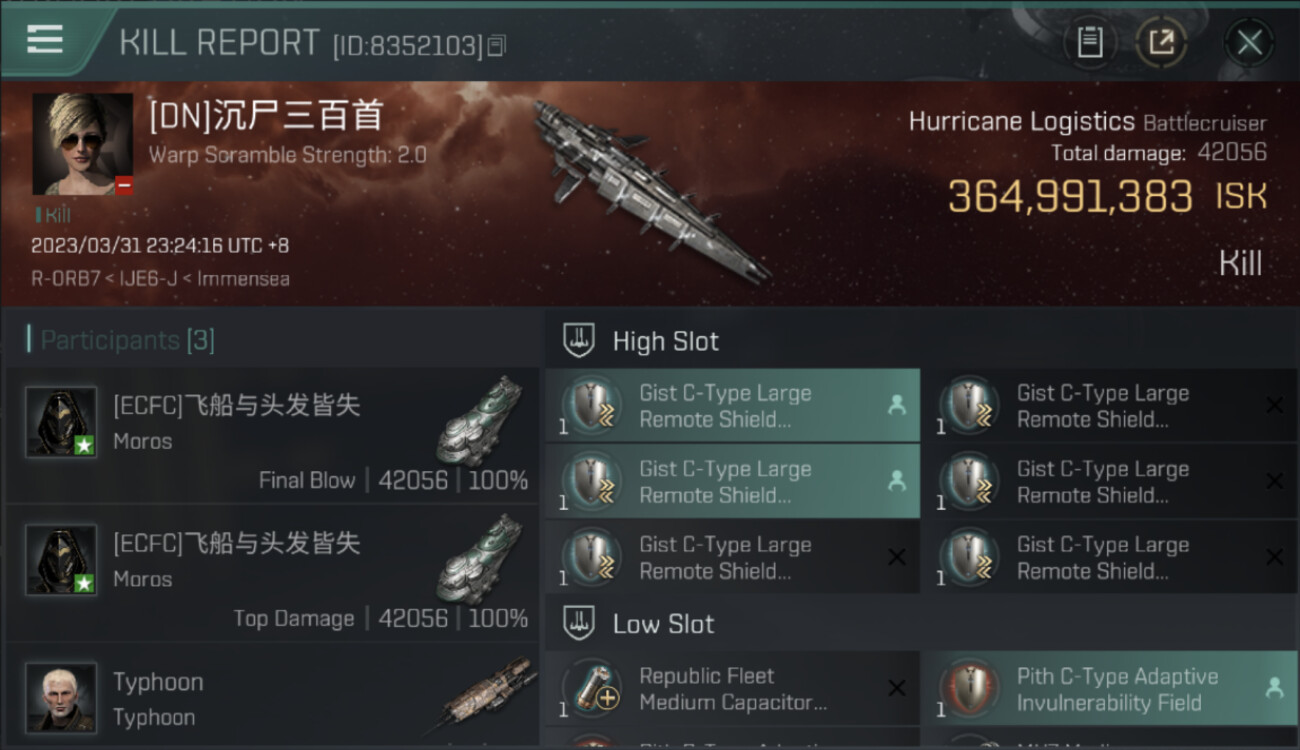Select the High Slot section icon

click(580, 341)
